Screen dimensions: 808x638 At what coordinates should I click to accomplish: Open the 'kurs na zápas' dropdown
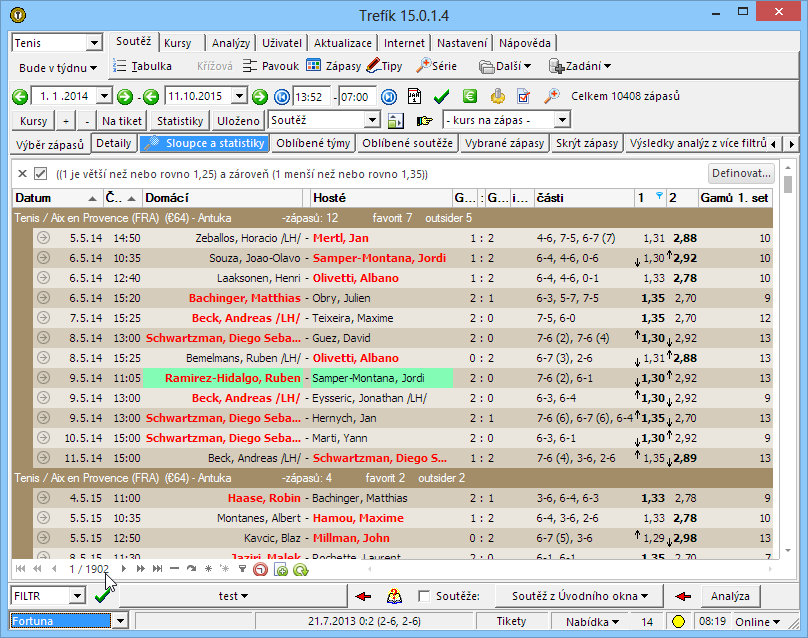click(x=562, y=120)
